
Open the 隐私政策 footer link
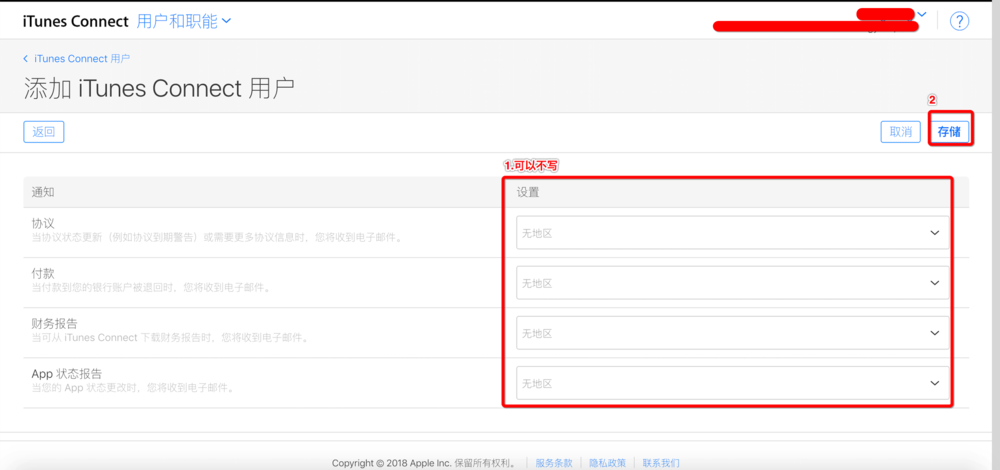(x=607, y=463)
